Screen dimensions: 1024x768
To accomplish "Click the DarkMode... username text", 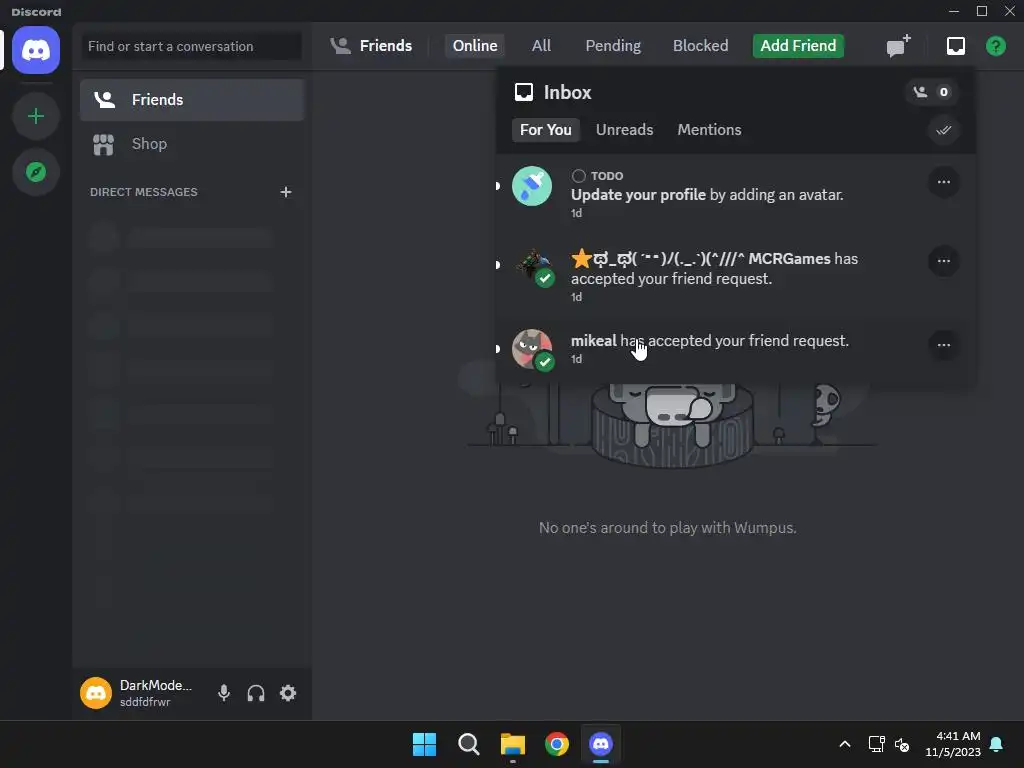I will (x=155, y=685).
